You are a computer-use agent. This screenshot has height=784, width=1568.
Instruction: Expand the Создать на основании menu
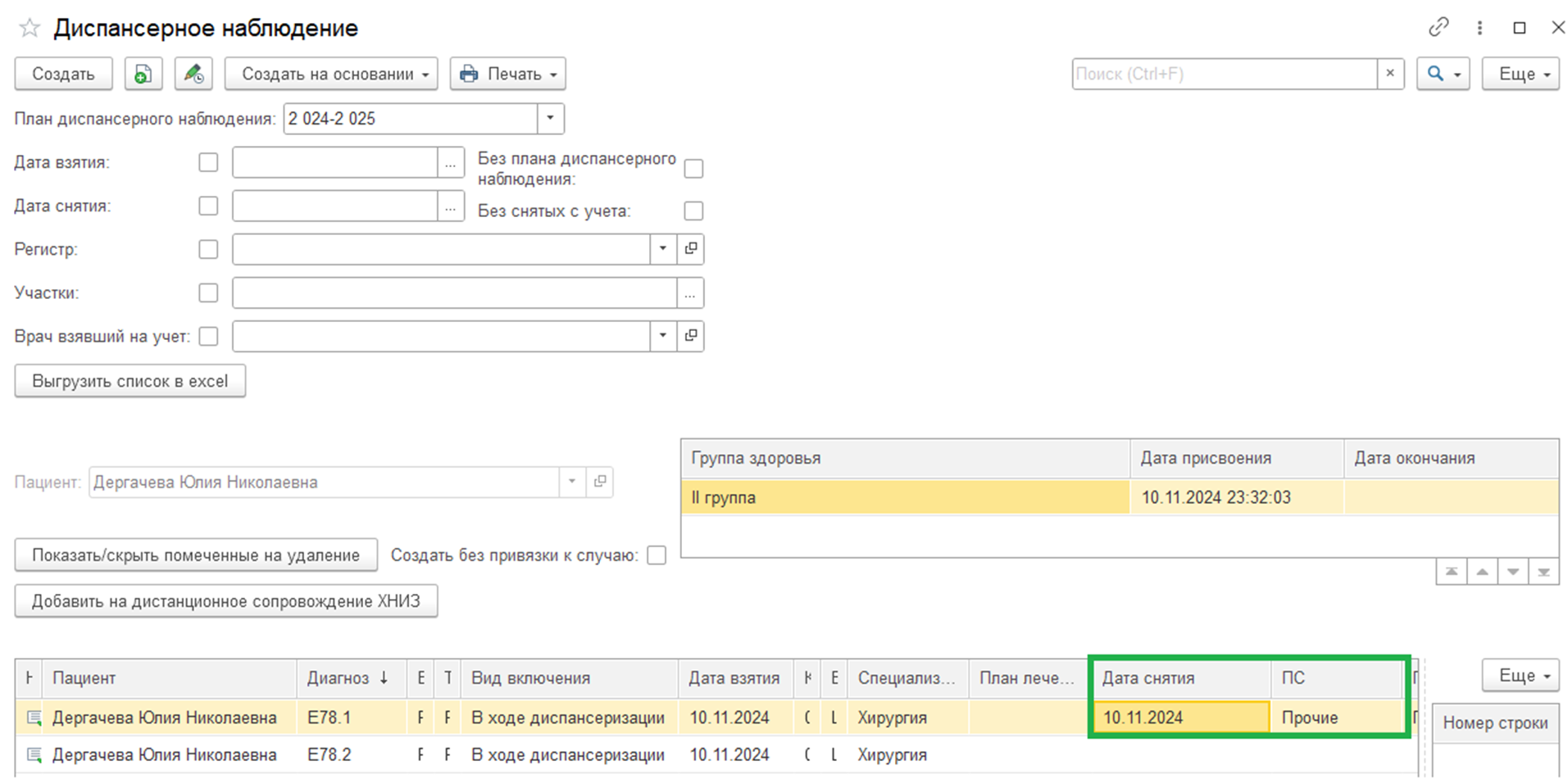point(331,74)
